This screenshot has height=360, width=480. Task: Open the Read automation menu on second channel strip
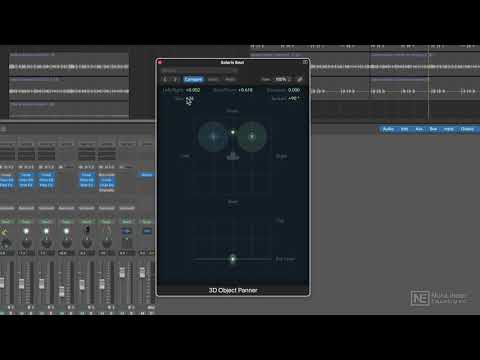[x=26, y=221]
